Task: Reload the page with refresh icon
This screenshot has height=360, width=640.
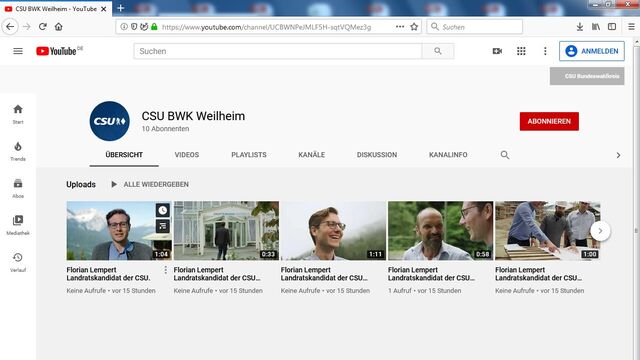Action: click(42, 27)
